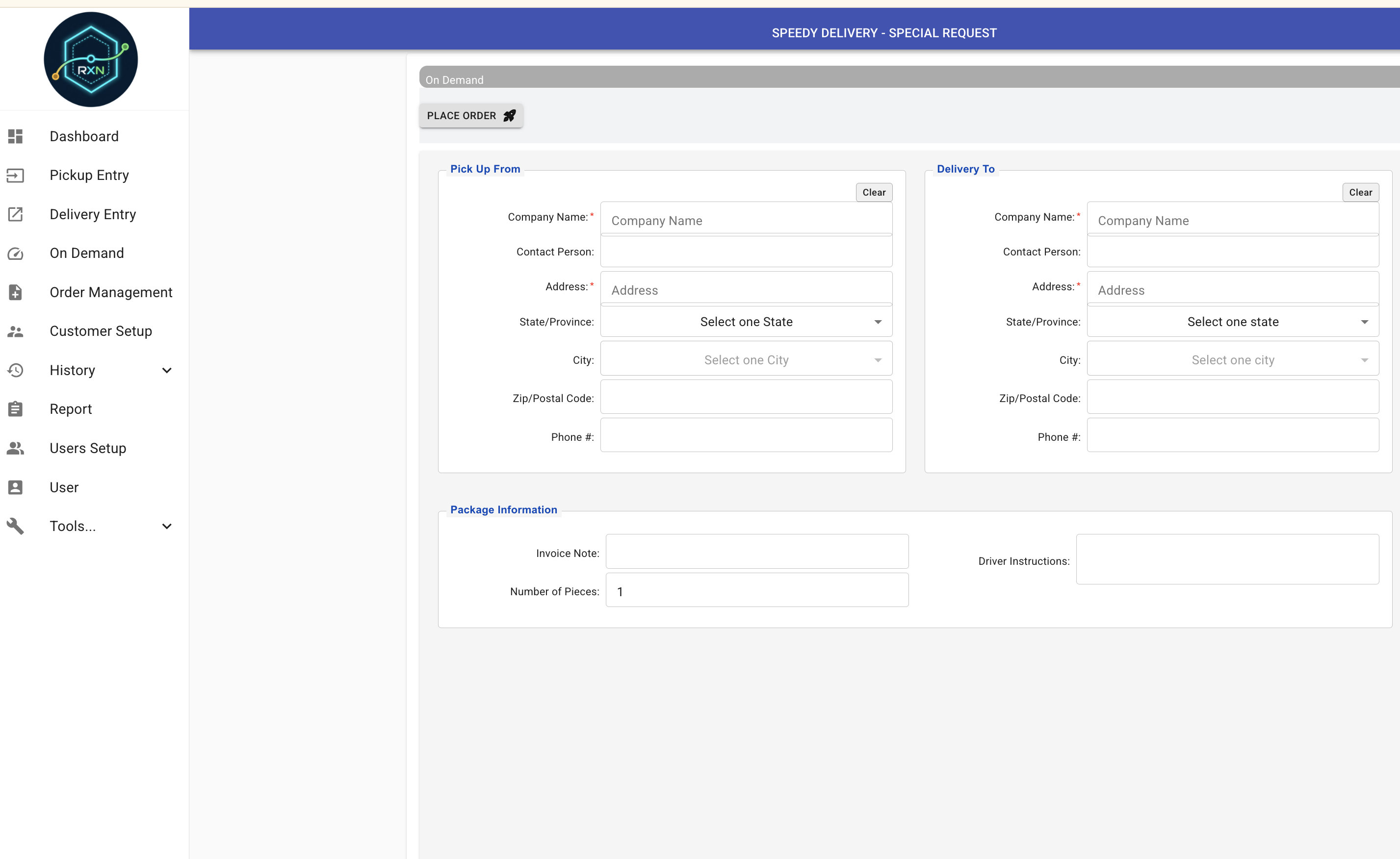Click the 'On Demand' gray header bar
The height and width of the screenshot is (859, 1400).
909,77
